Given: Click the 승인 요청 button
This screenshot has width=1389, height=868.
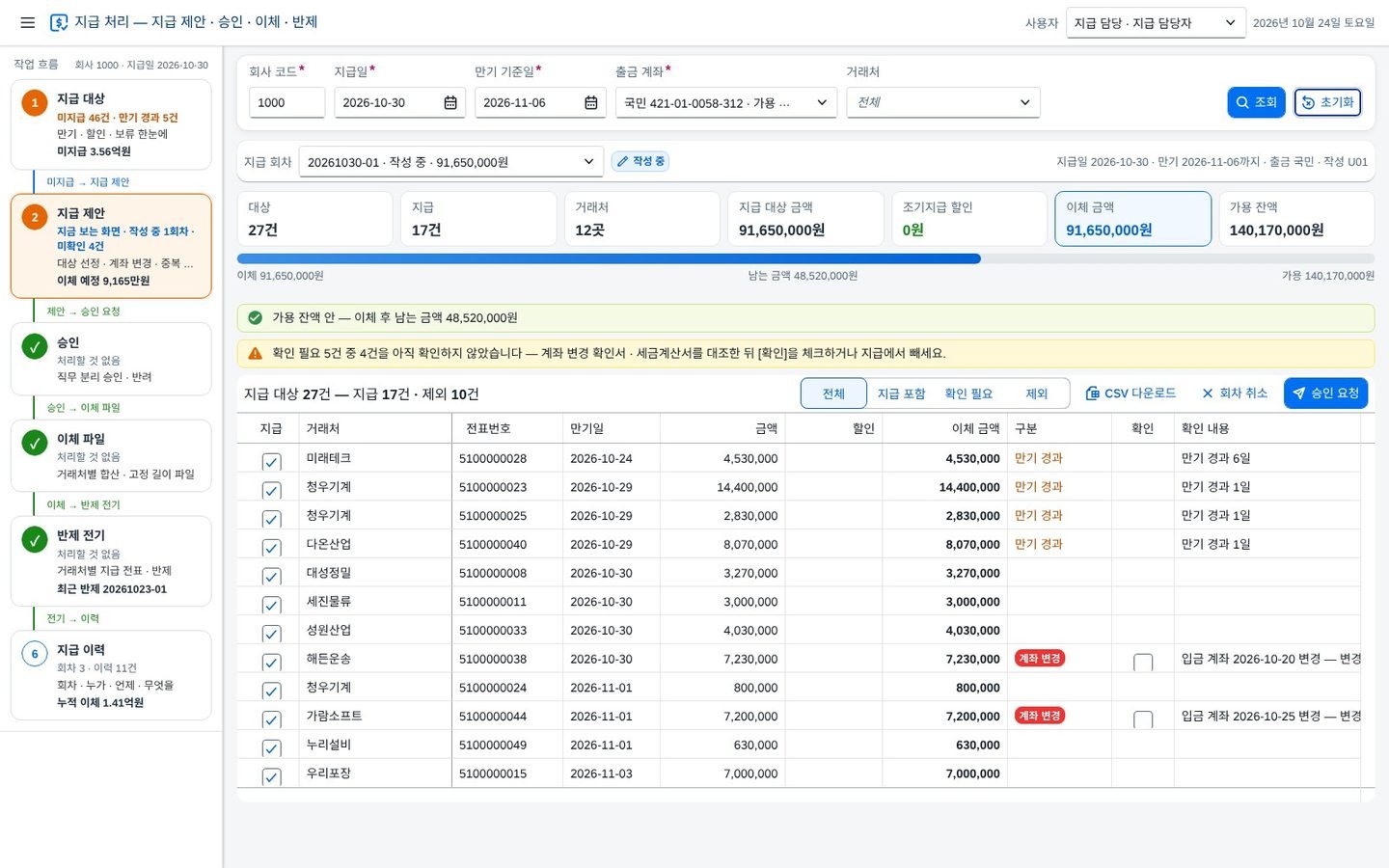Looking at the screenshot, I should (1325, 393).
